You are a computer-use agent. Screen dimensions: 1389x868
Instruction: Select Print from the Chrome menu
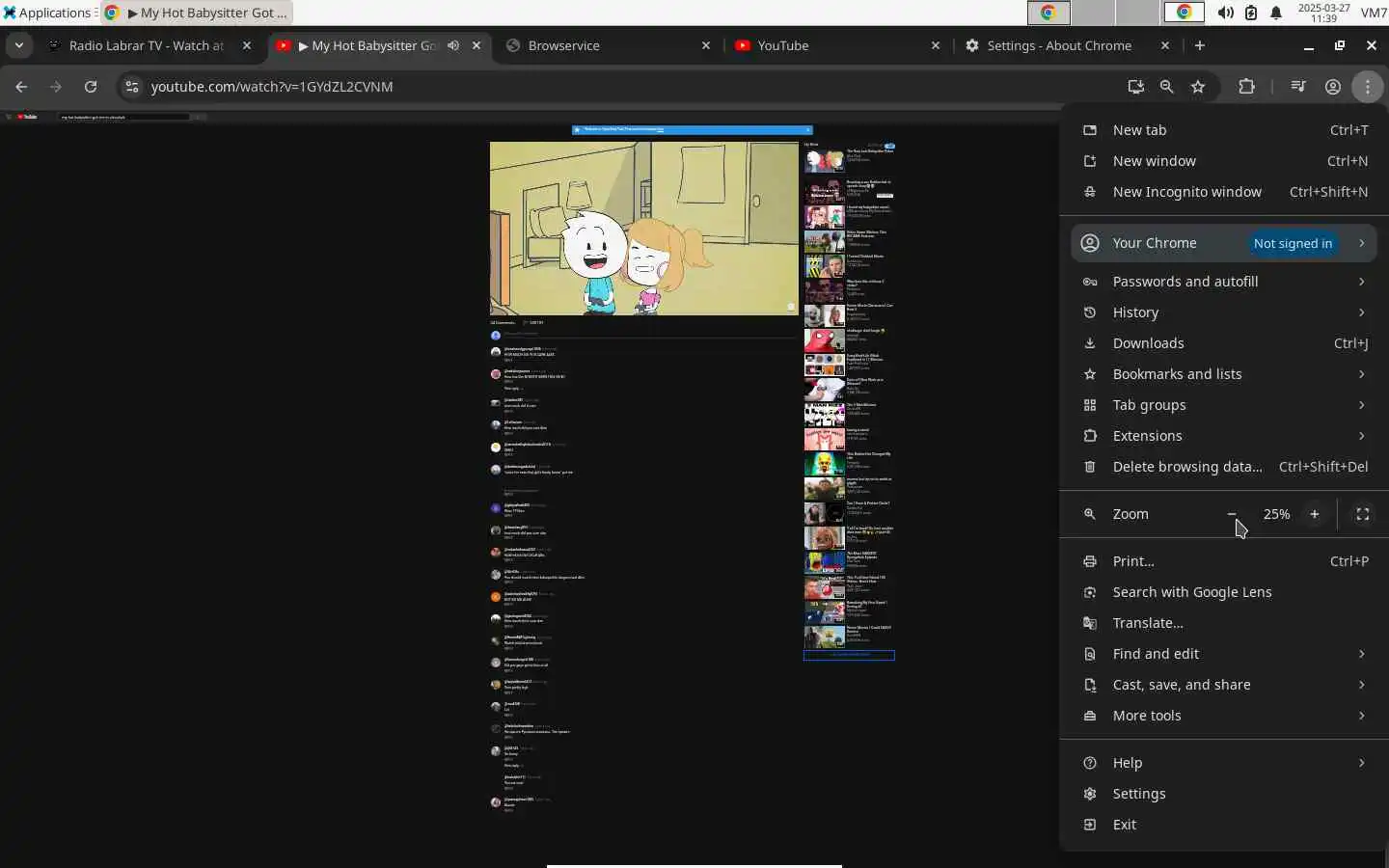click(1224, 561)
